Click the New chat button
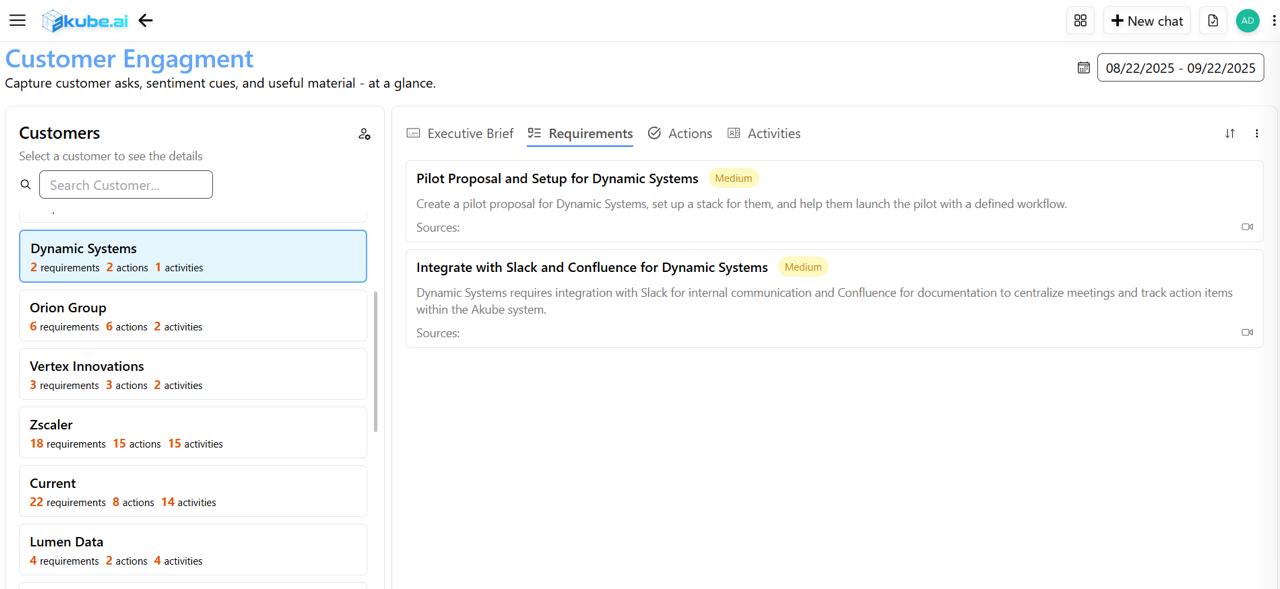Screen dimensions: 1280x589 click(x=1147, y=20)
